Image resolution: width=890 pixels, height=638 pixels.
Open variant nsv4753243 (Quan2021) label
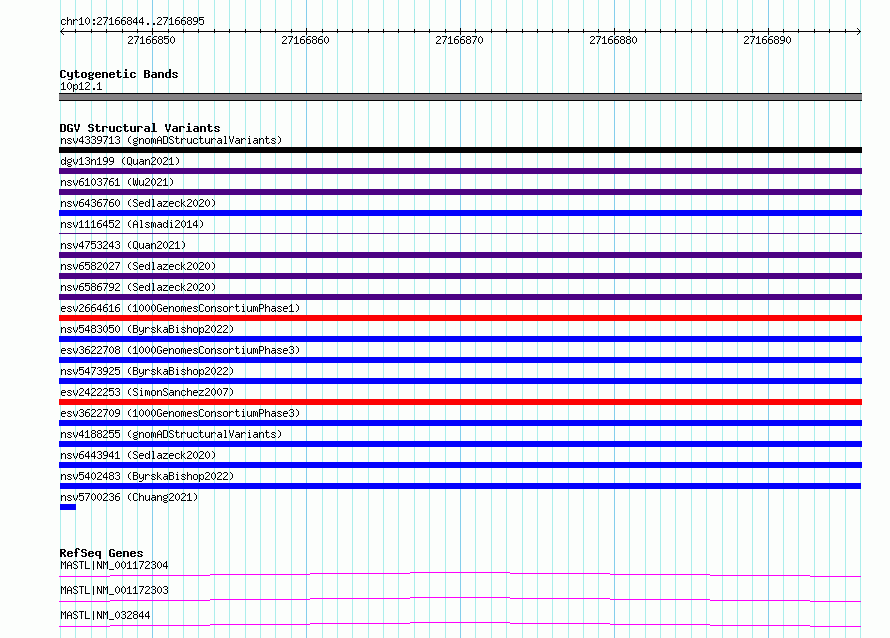pyautogui.click(x=123, y=245)
